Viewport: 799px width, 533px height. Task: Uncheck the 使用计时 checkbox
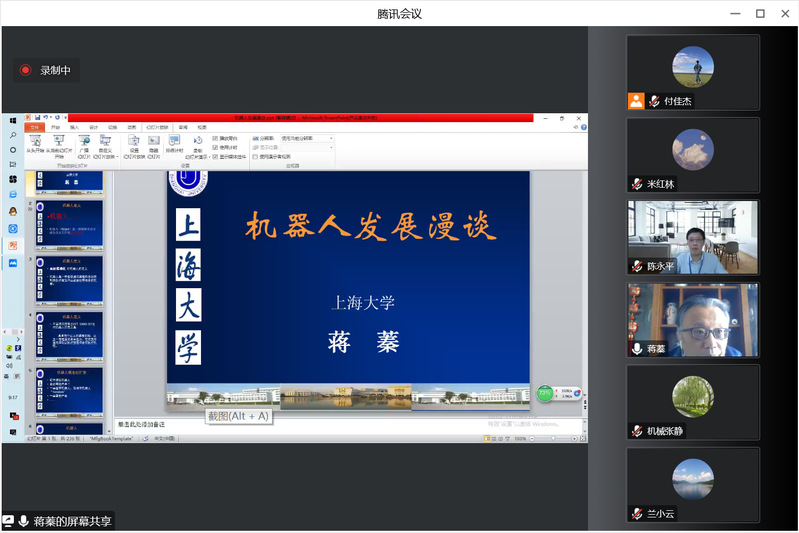pyautogui.click(x=216, y=147)
